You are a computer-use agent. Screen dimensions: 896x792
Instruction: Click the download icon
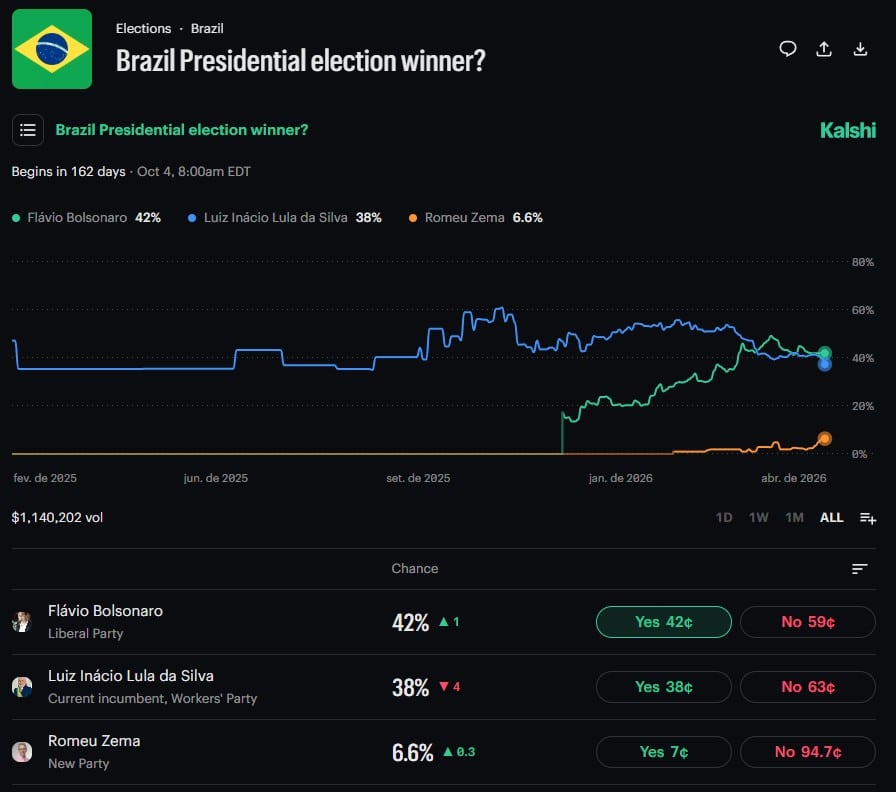point(860,49)
